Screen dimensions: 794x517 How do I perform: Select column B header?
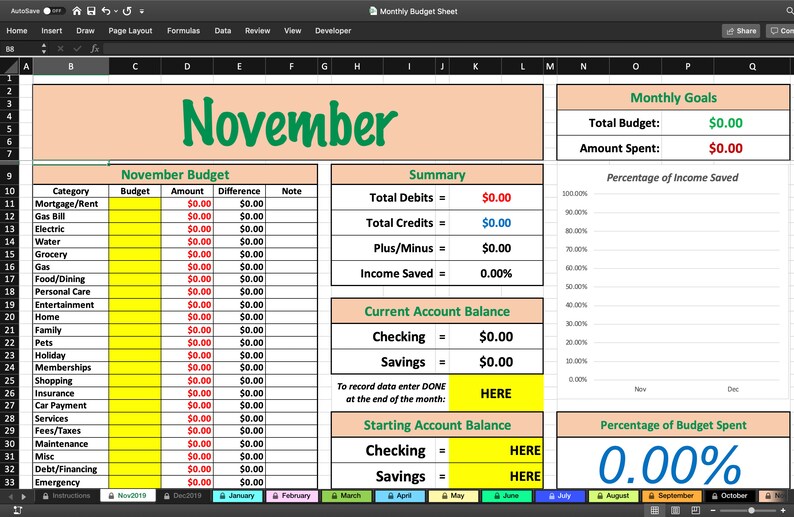pyautogui.click(x=71, y=66)
